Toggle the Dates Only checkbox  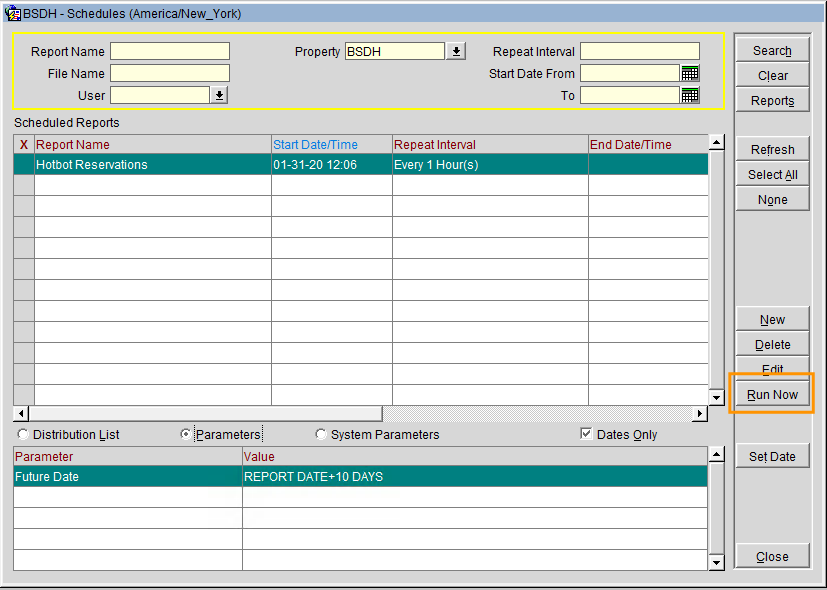[x=586, y=433]
